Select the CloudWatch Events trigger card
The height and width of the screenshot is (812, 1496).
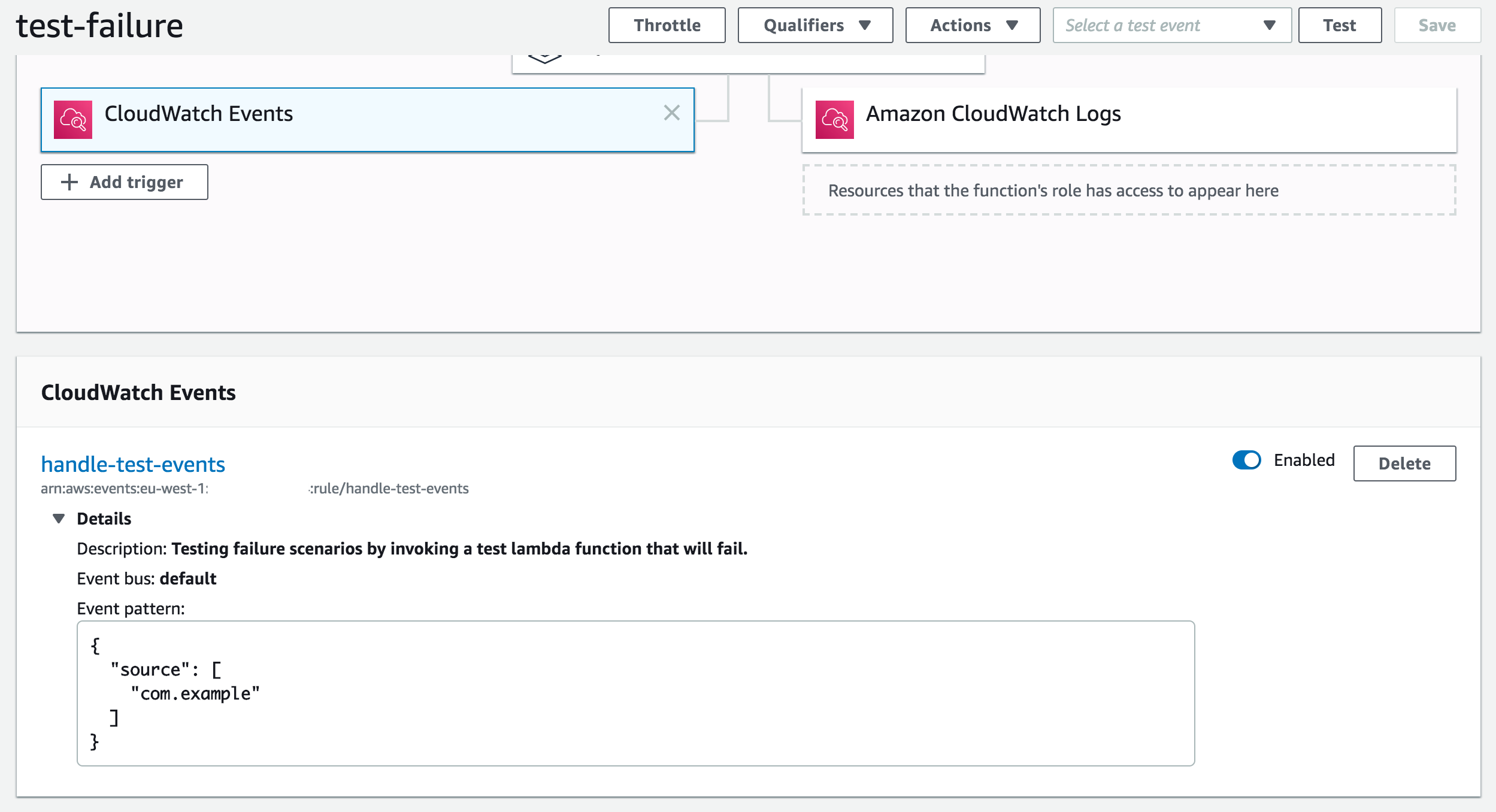point(367,120)
